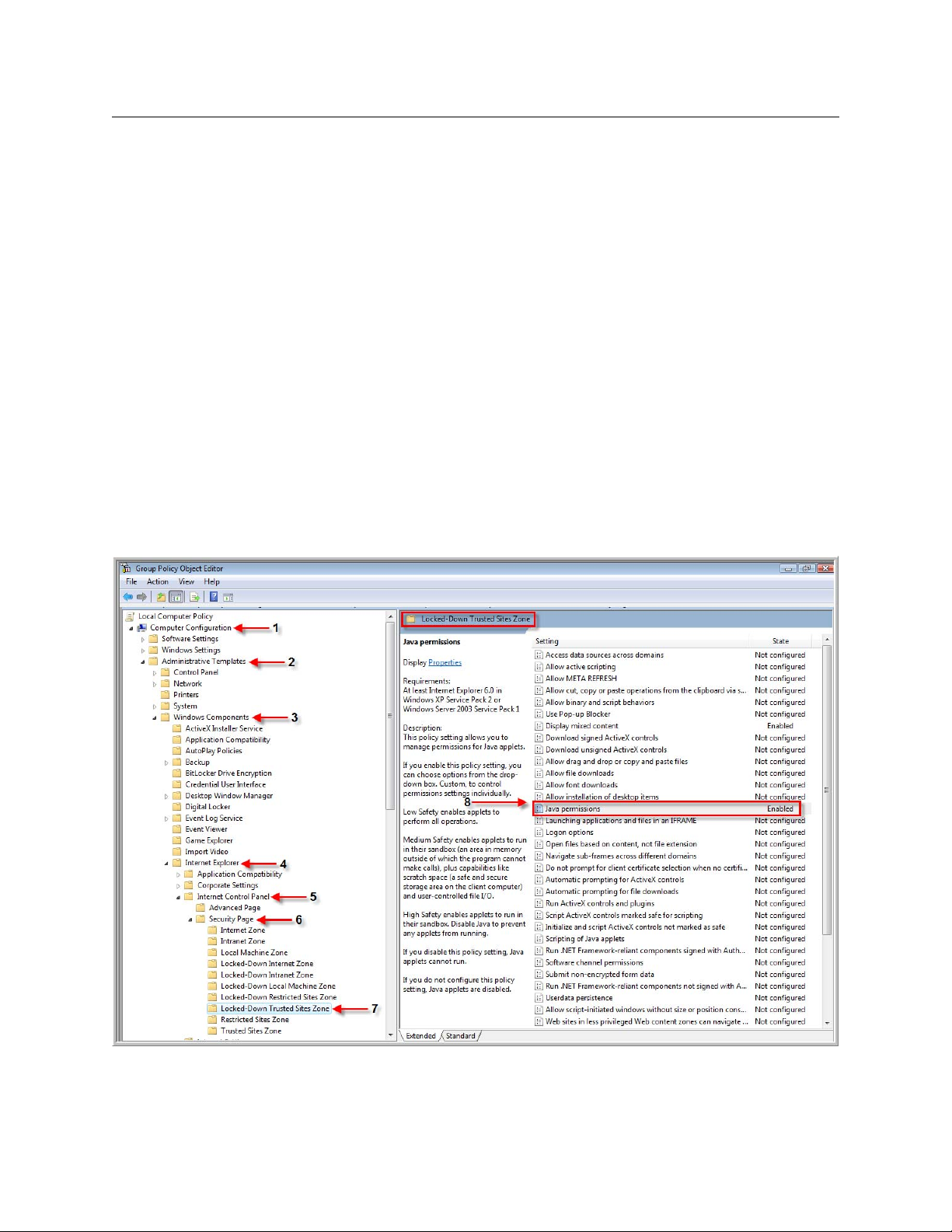
Task: Open the Help menu
Action: tap(212, 581)
